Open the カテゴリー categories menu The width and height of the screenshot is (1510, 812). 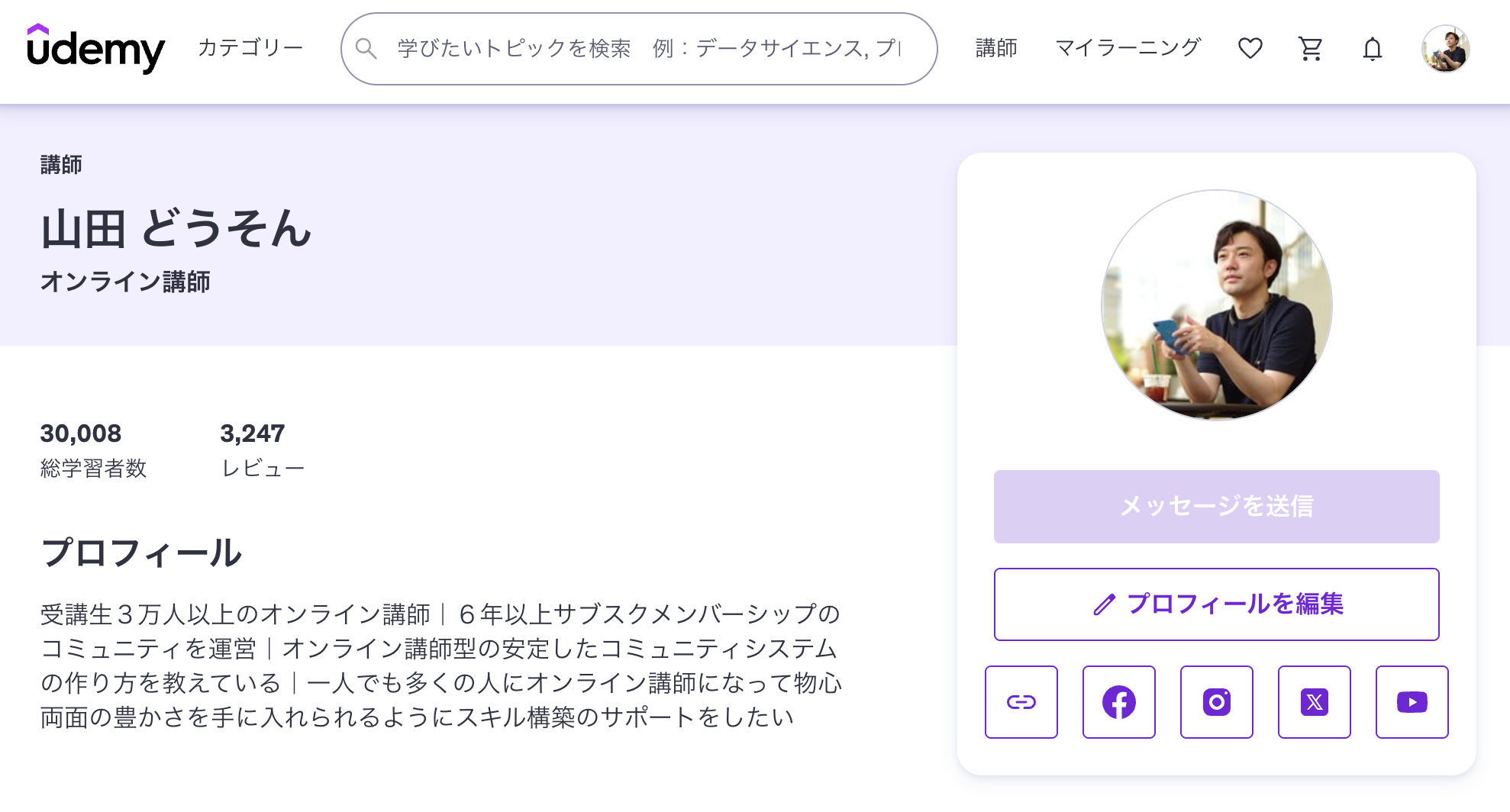pyautogui.click(x=250, y=48)
